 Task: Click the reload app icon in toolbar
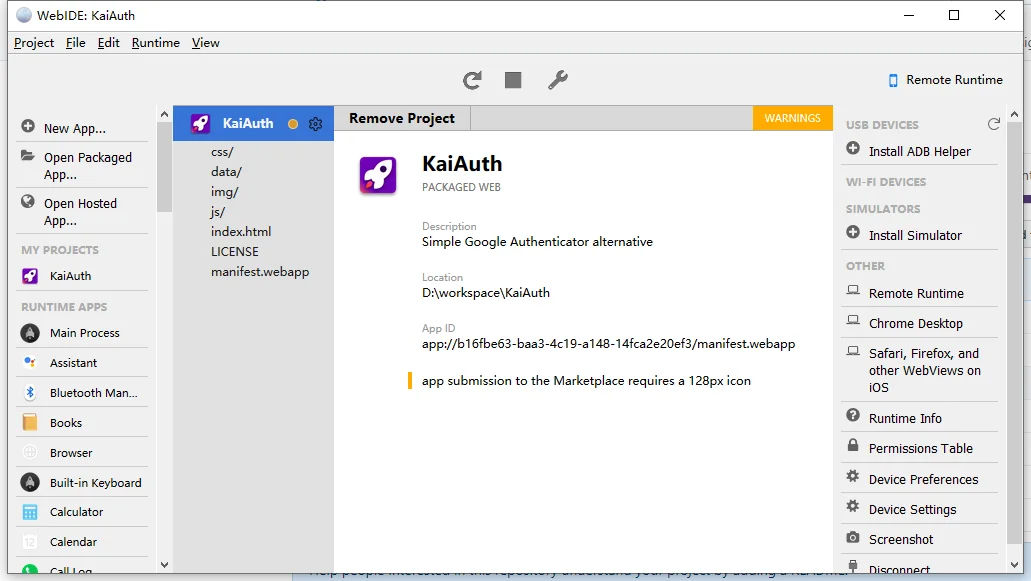point(472,80)
